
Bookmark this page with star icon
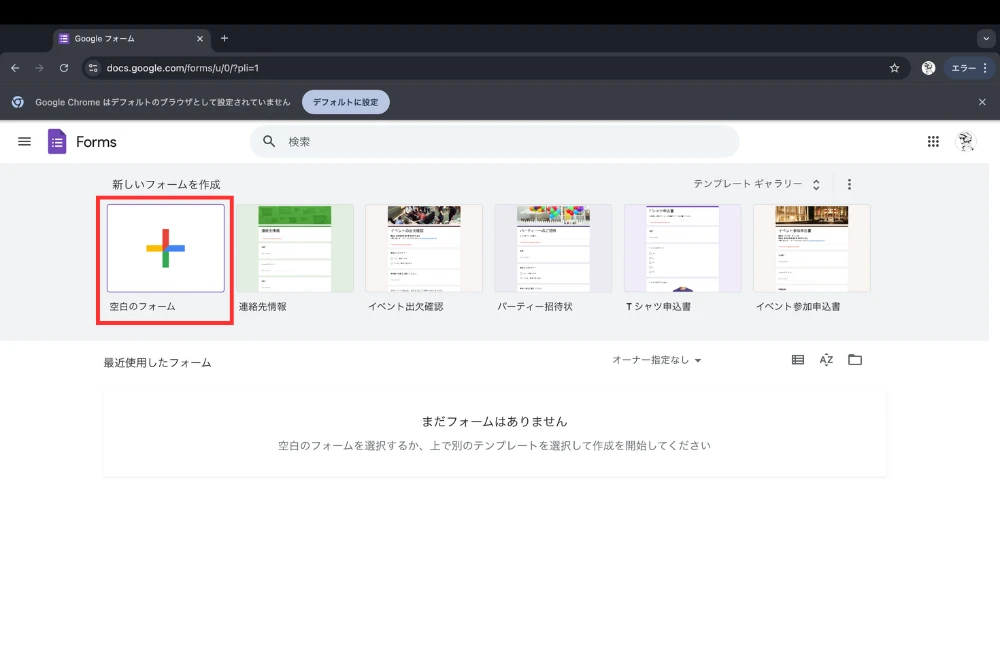pos(894,68)
